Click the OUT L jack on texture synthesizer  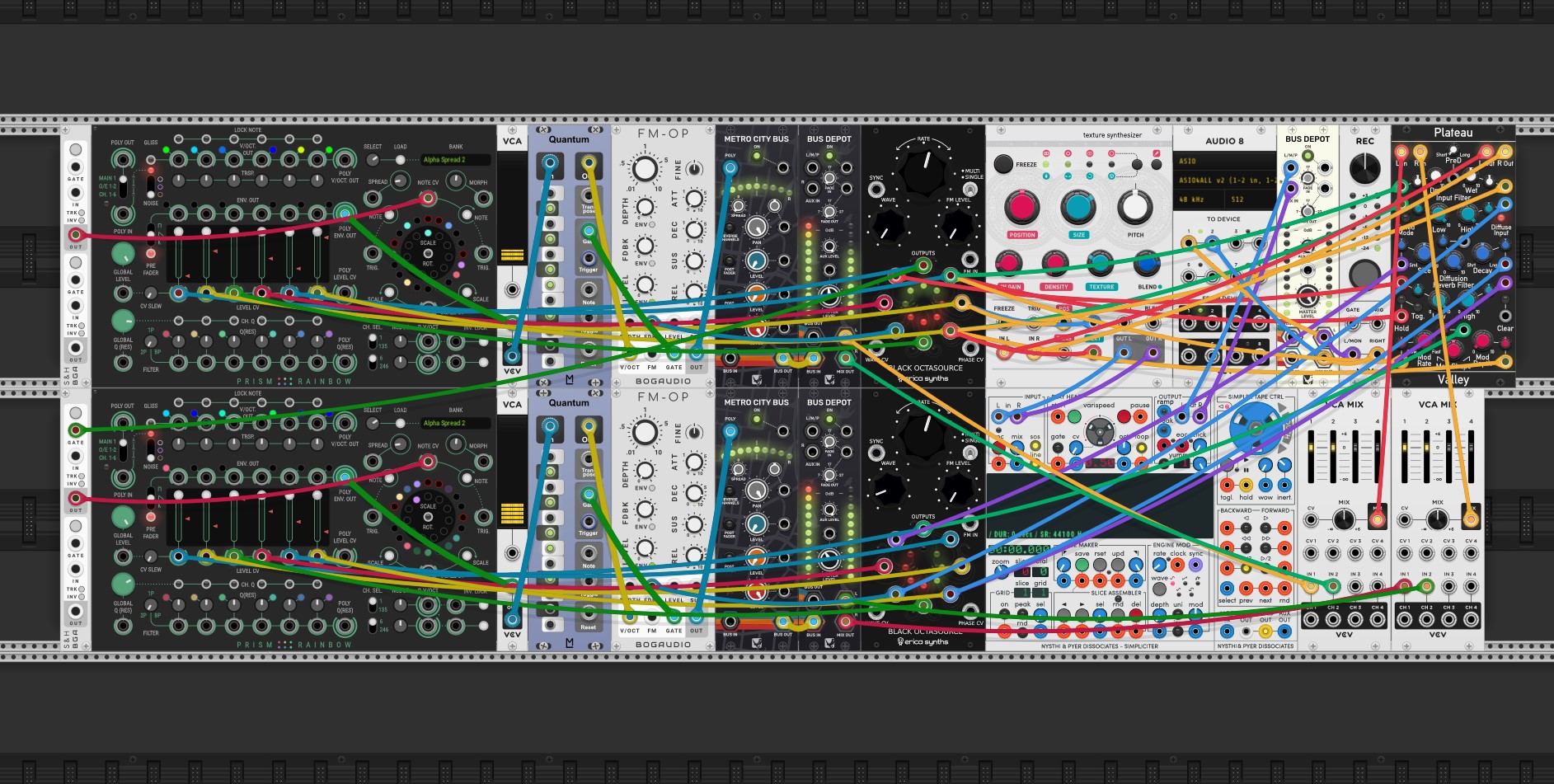pos(1123,351)
